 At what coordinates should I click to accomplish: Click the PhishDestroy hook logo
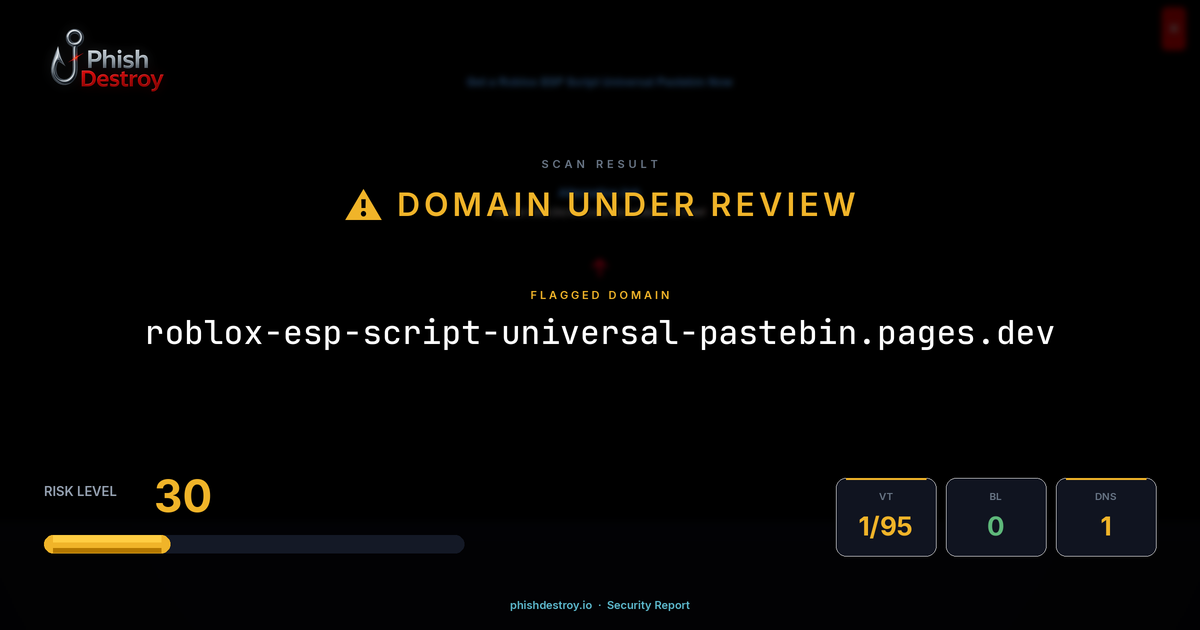[67, 58]
